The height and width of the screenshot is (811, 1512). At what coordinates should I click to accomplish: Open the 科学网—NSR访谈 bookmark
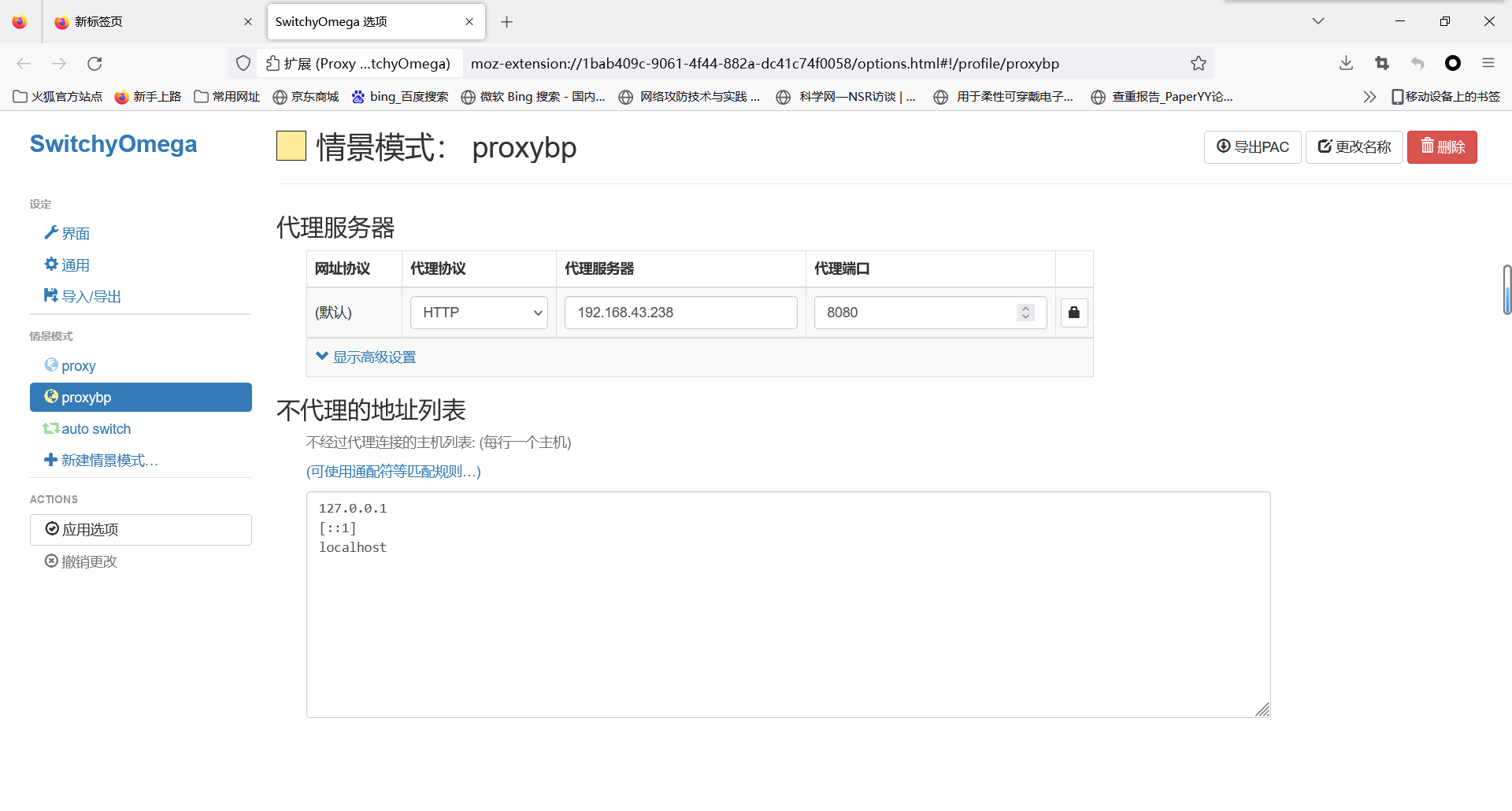[847, 97]
